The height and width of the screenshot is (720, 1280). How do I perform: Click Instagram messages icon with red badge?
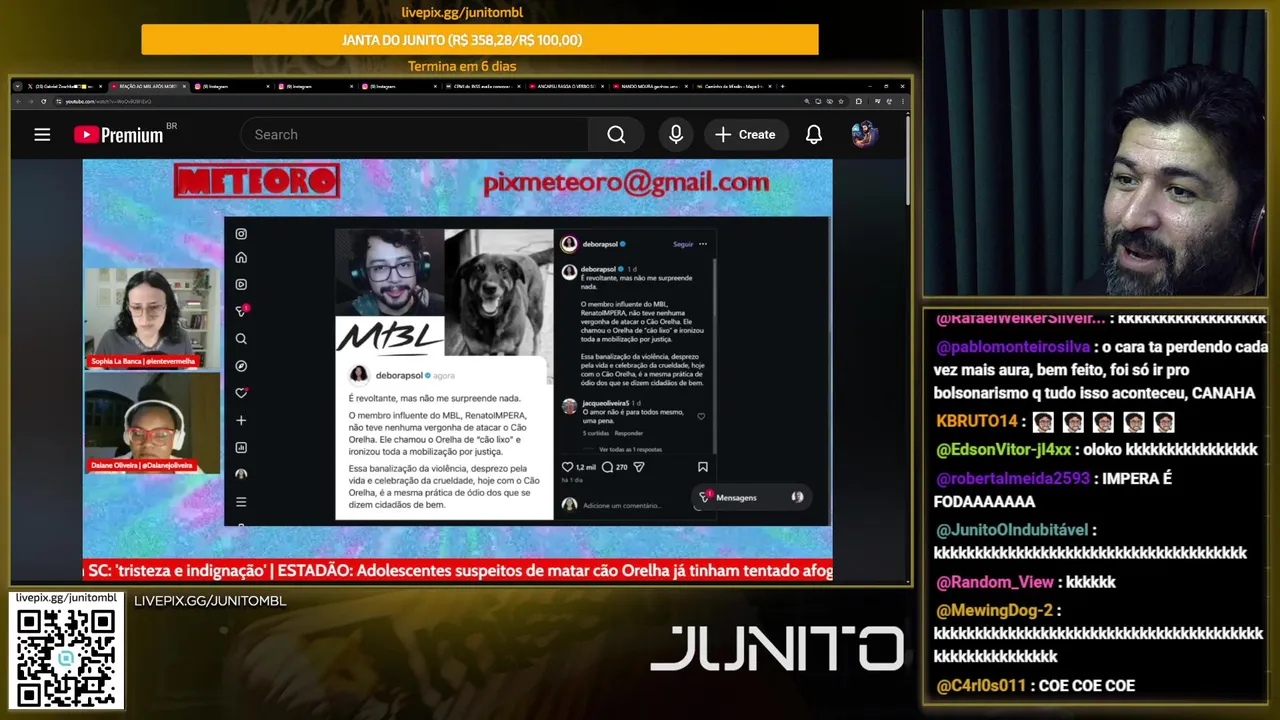(x=241, y=311)
